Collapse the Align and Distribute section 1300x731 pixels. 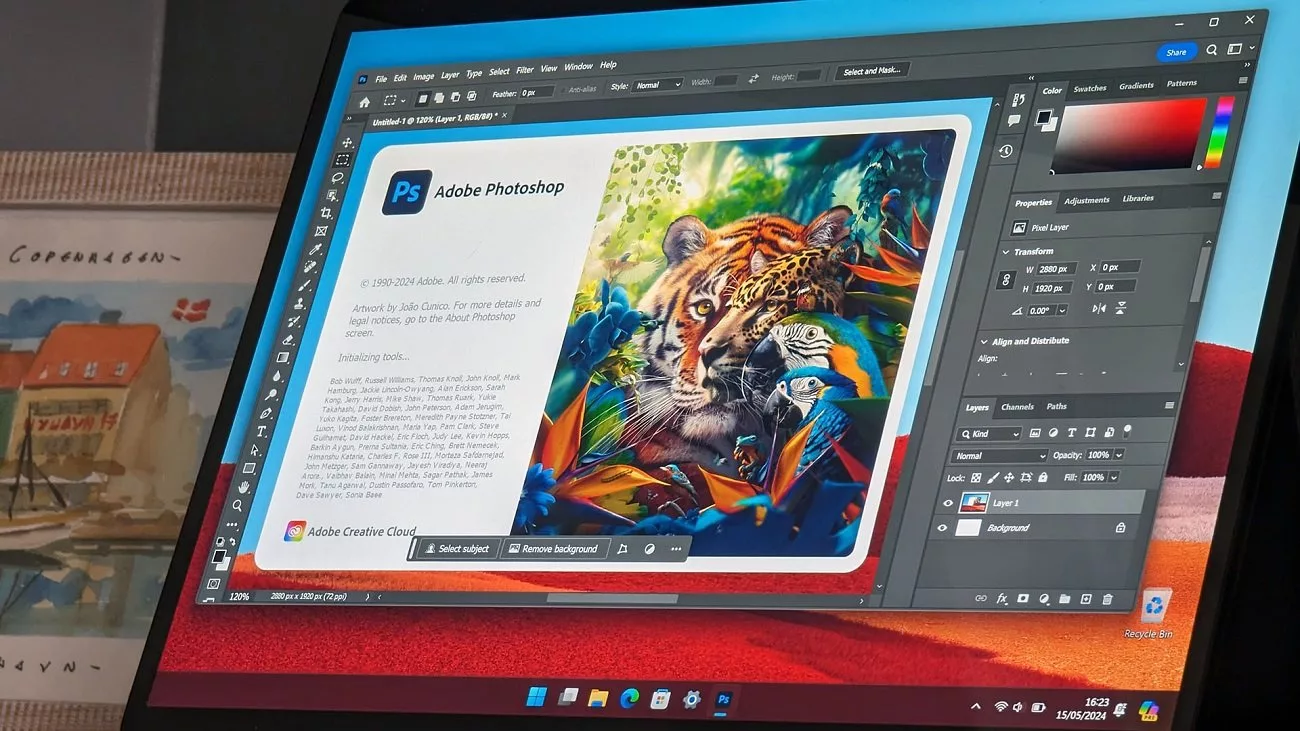(982, 341)
